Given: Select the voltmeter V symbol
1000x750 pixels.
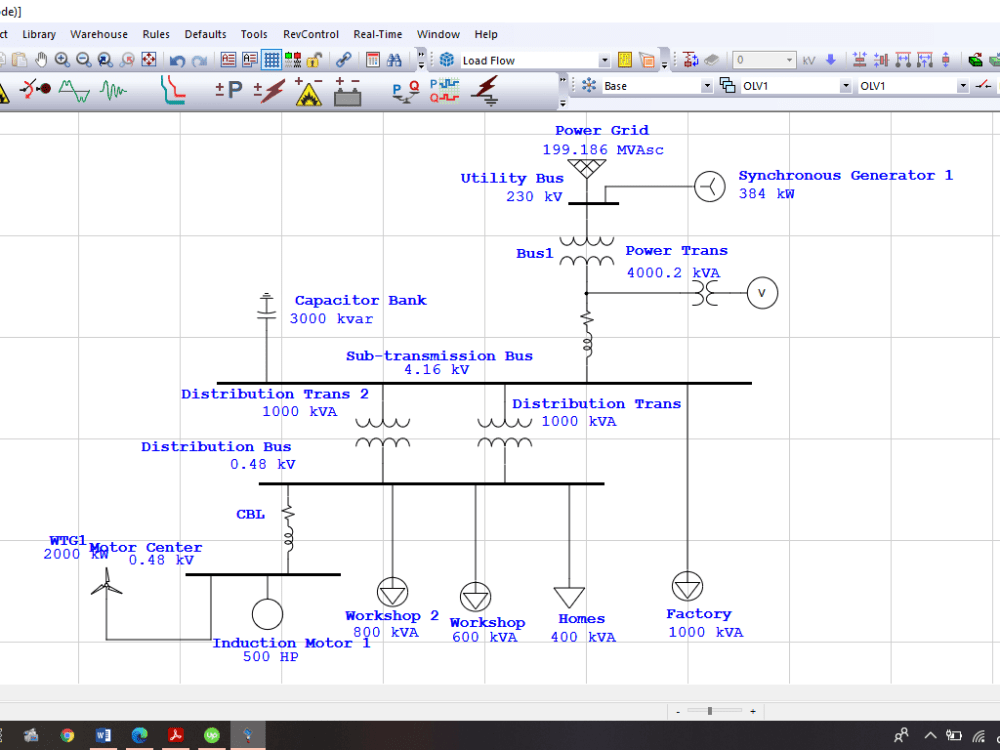Looking at the screenshot, I should point(762,293).
